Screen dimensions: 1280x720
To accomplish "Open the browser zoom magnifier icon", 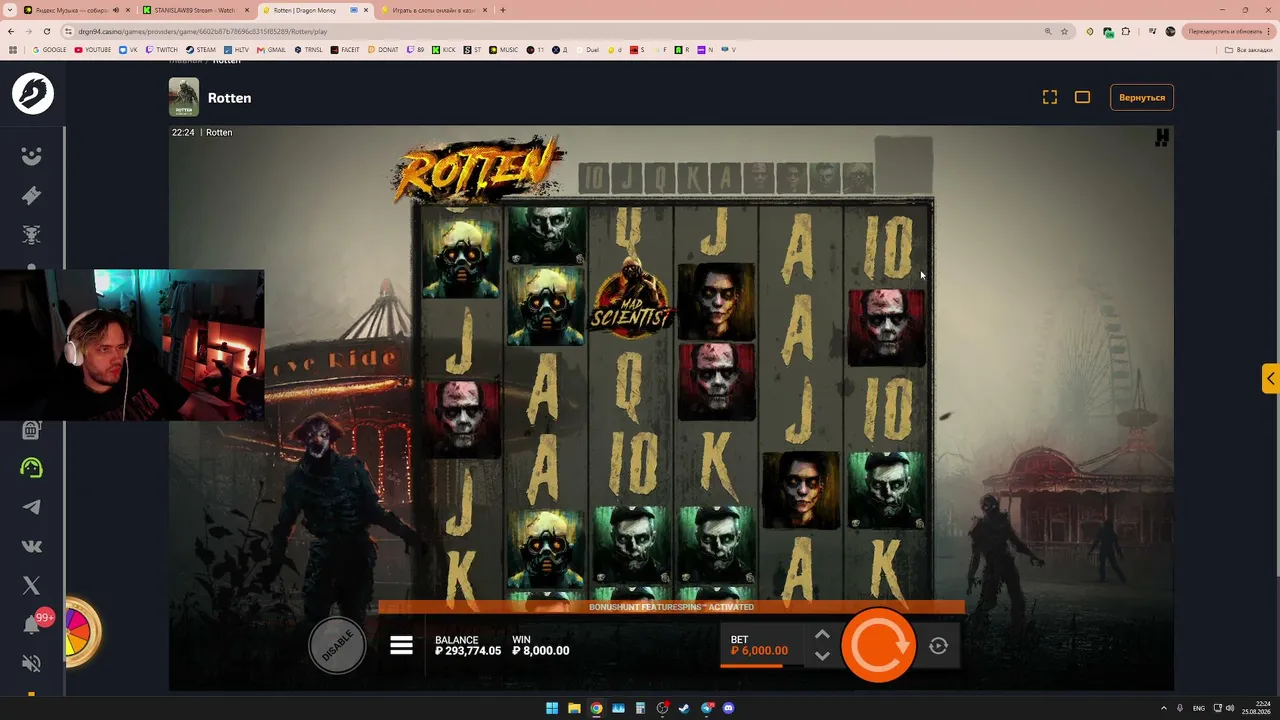I will [1048, 31].
